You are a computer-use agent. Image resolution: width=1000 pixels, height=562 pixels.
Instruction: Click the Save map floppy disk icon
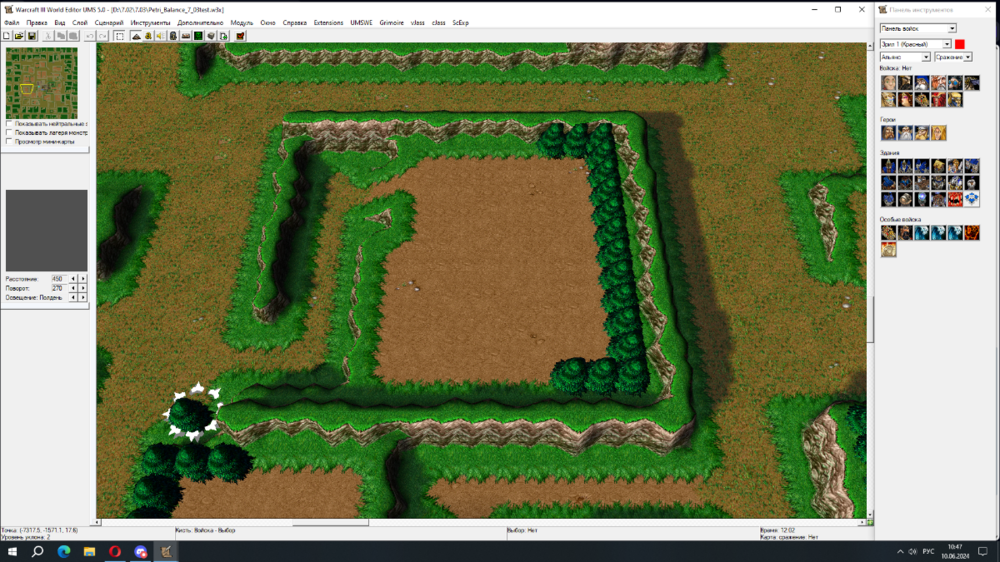tap(32, 36)
